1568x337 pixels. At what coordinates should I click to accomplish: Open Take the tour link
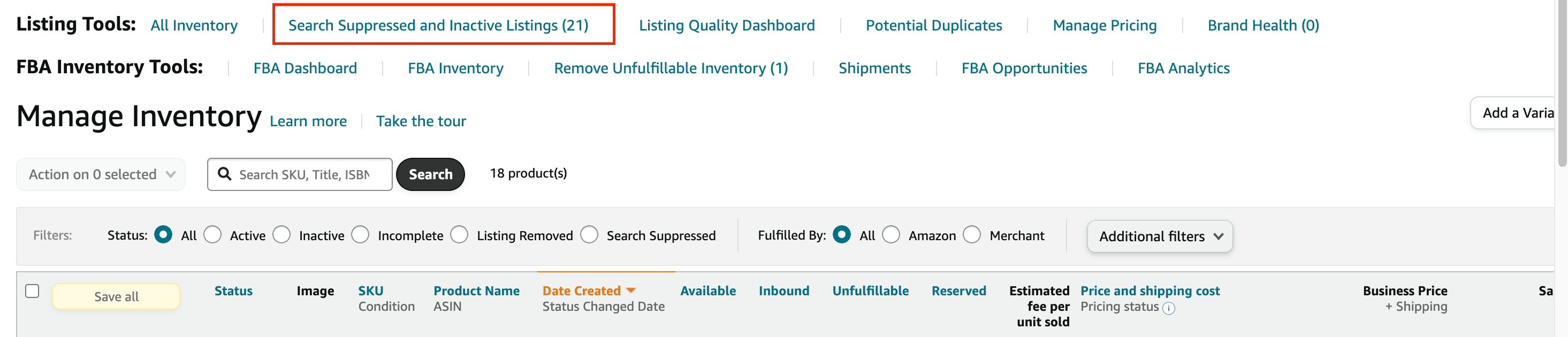click(x=421, y=121)
